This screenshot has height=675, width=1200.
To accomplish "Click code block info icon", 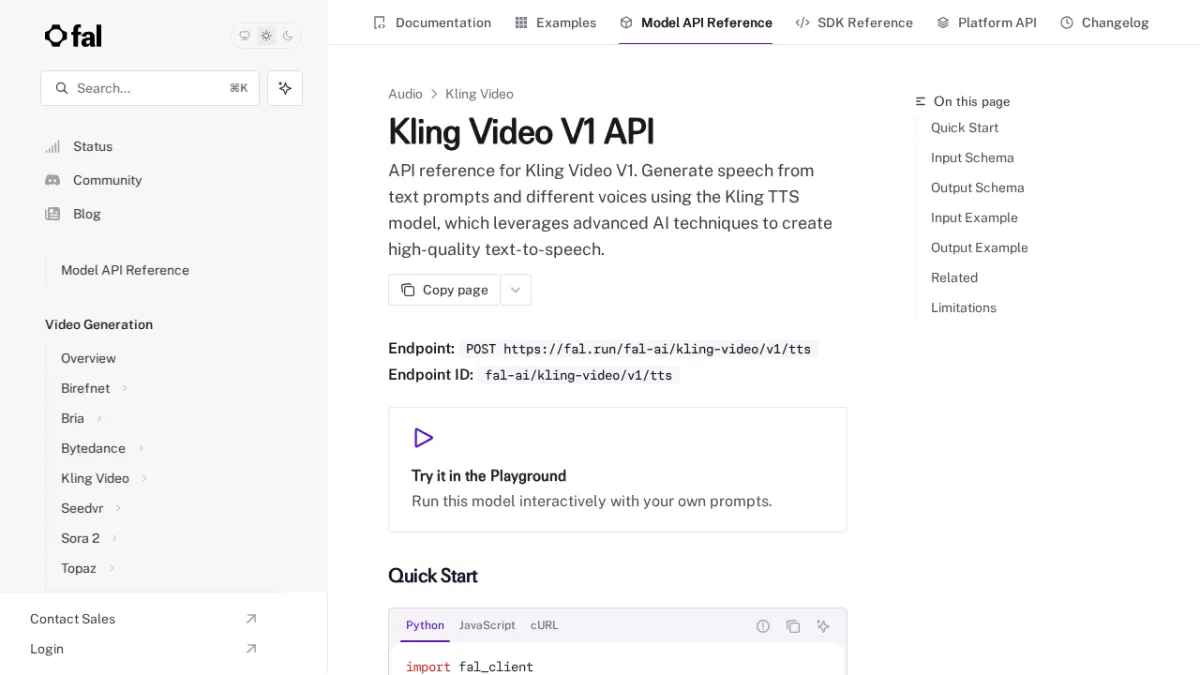I will 763,626.
